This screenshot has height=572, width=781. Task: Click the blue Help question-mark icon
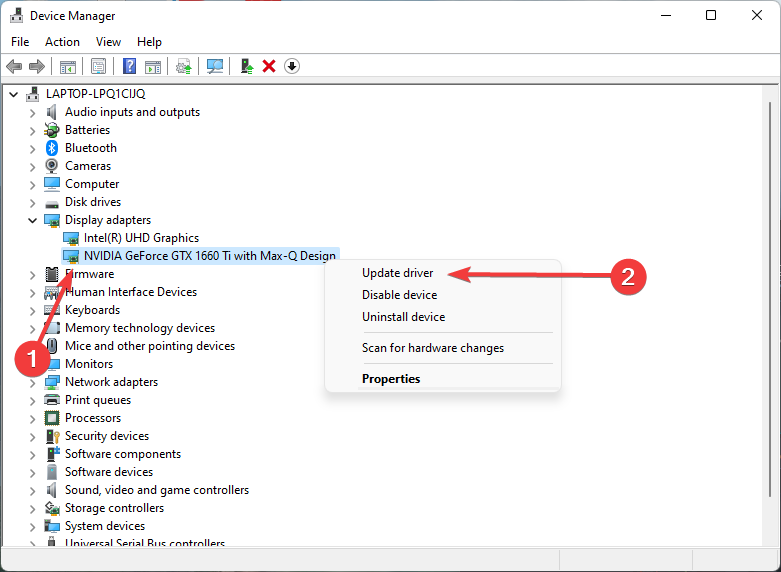point(130,66)
